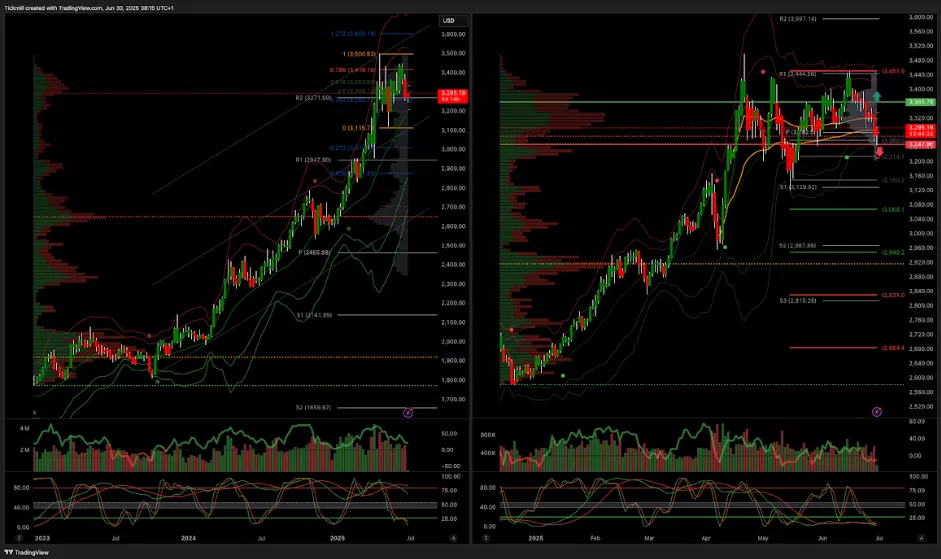This screenshot has width=941, height=559.
Task: Click the R1 (2947.90) pivot label on left chart
Action: pyautogui.click(x=313, y=160)
